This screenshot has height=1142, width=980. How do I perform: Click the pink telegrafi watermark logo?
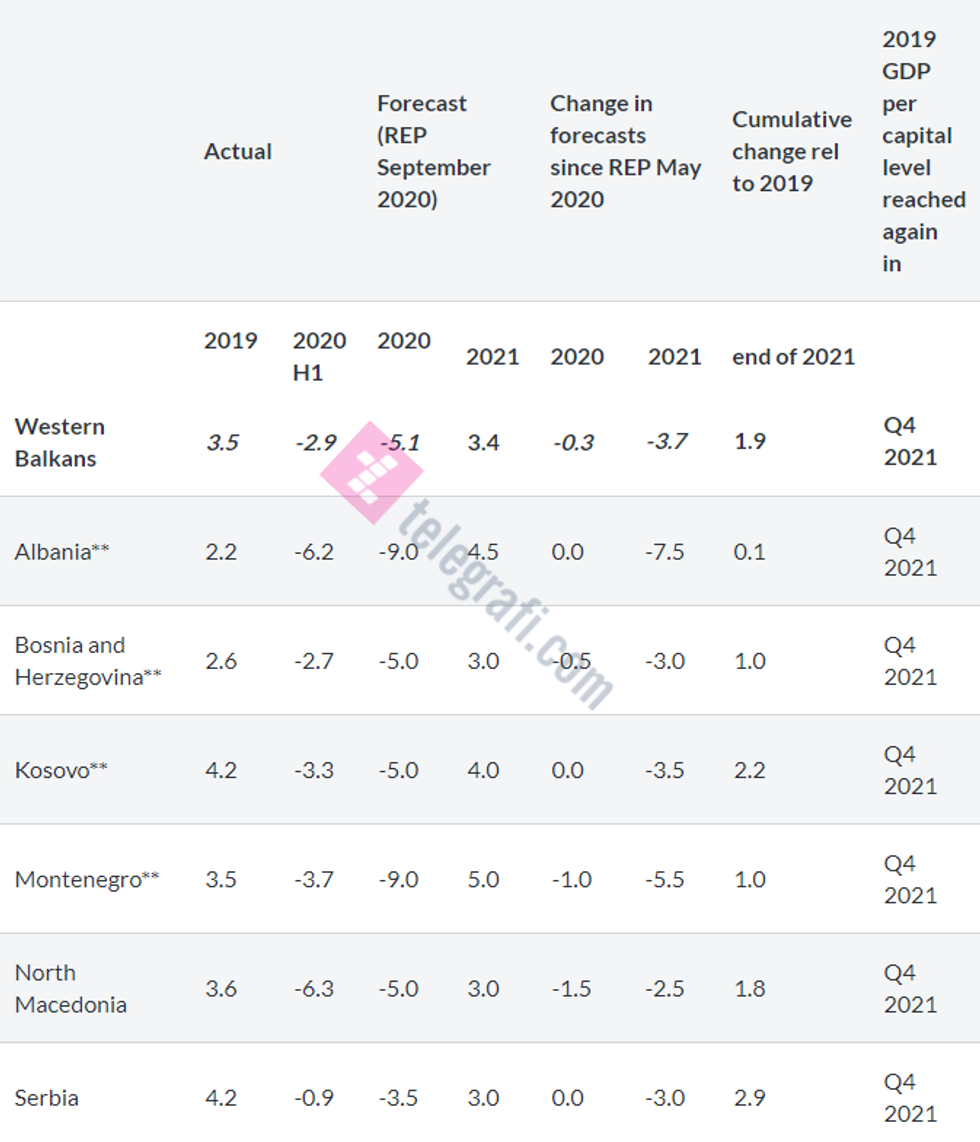(x=371, y=473)
